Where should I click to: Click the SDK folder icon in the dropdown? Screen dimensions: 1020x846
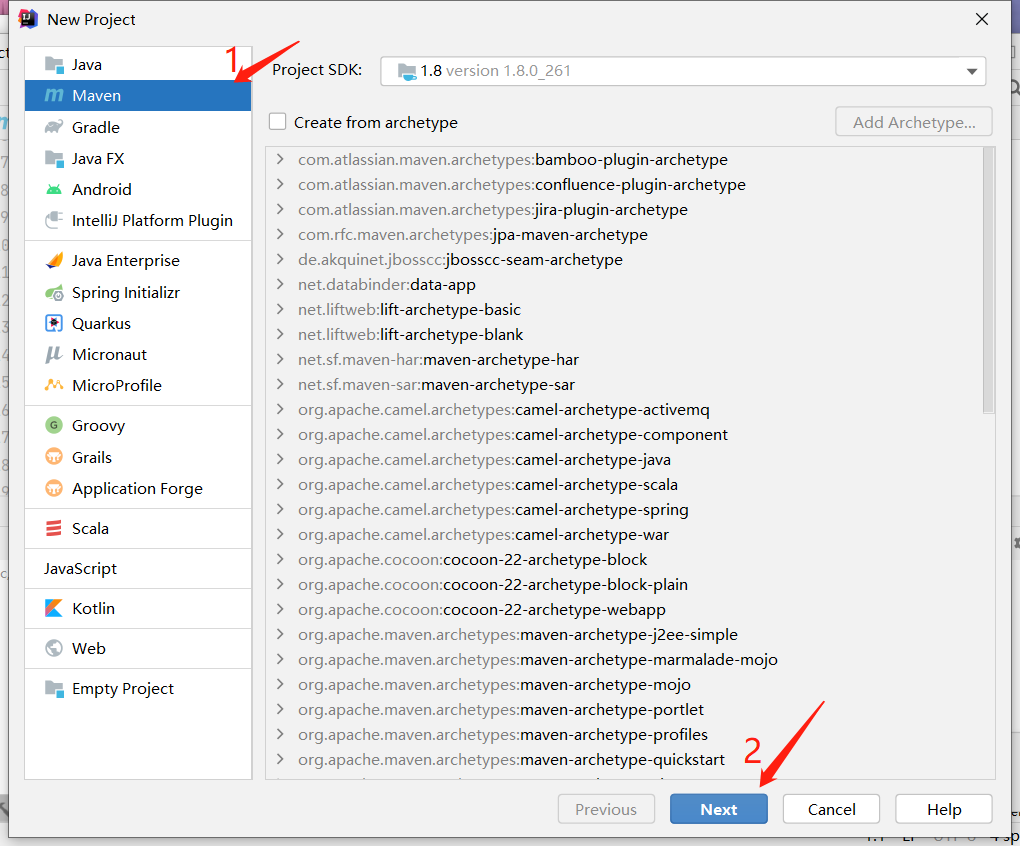[x=407, y=72]
